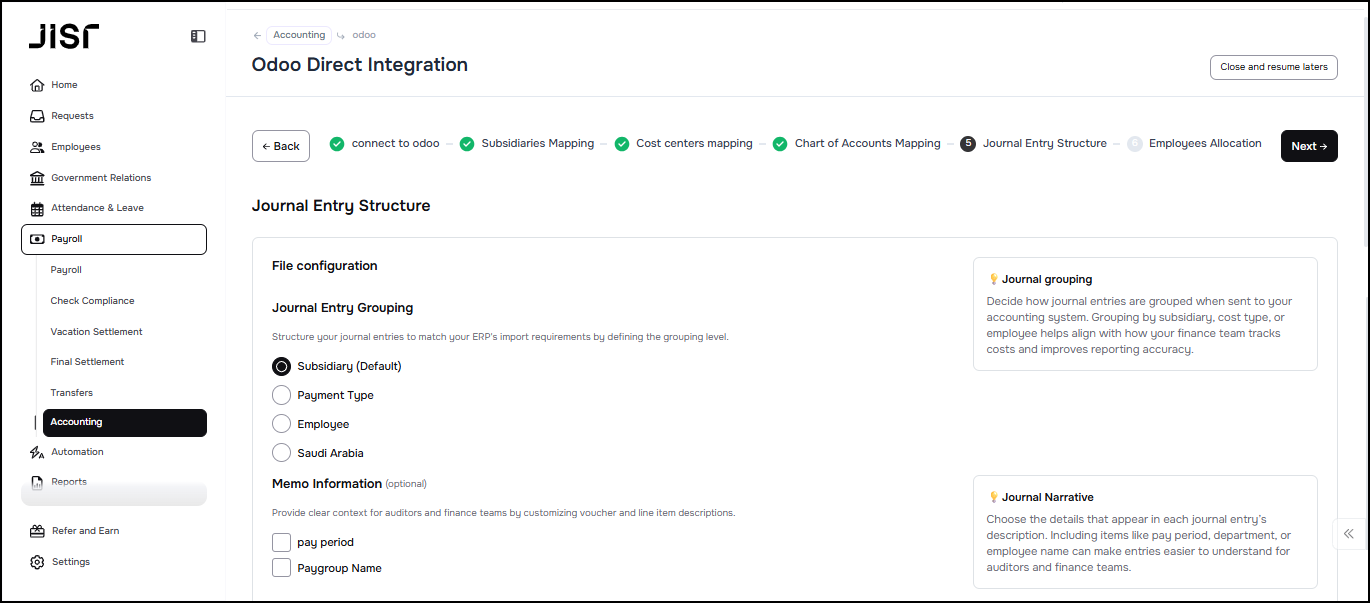The image size is (1370, 603).
Task: Check the Paygroup Name checkbox
Action: coord(281,568)
